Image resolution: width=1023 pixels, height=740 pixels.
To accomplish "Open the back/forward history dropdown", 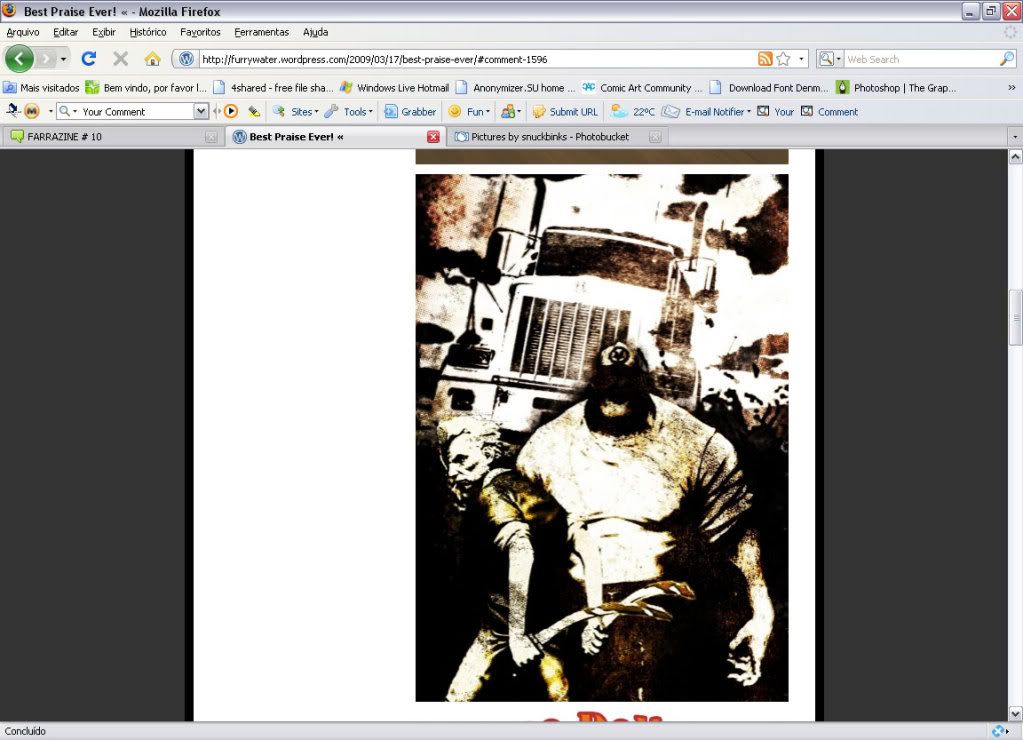I will pos(63,59).
